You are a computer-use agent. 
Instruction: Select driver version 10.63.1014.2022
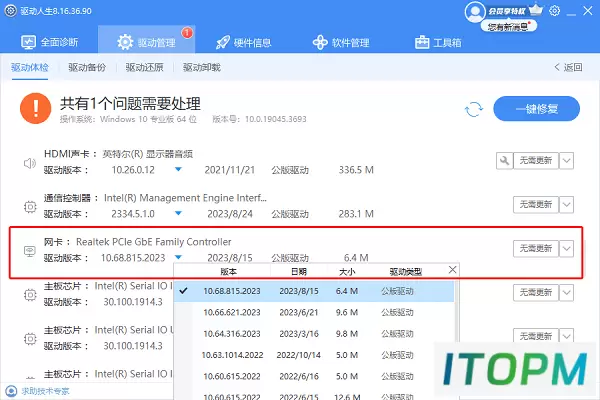[314, 355]
